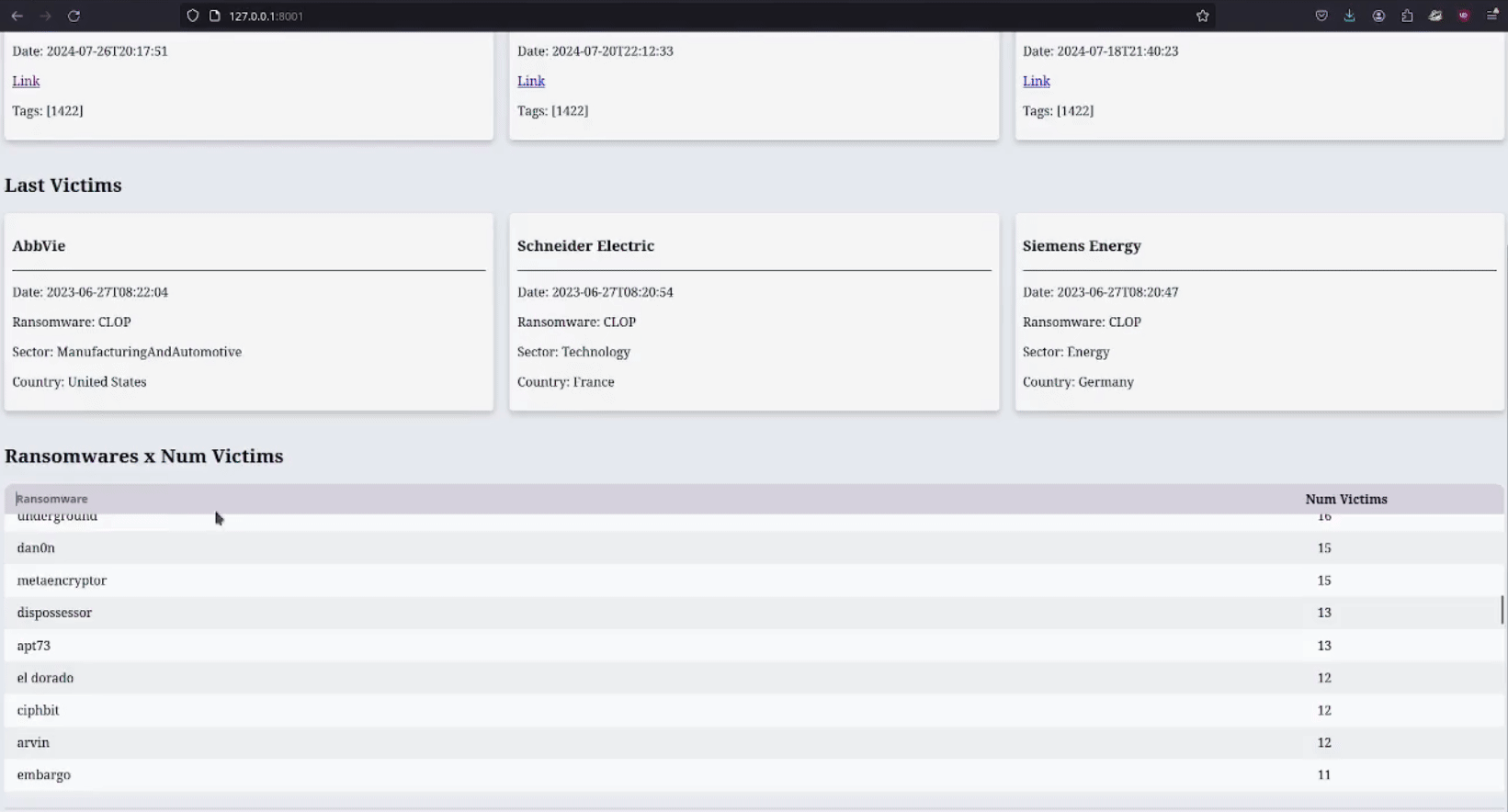1508x812 pixels.
Task: Click the Last Victims heading
Action: pos(63,185)
